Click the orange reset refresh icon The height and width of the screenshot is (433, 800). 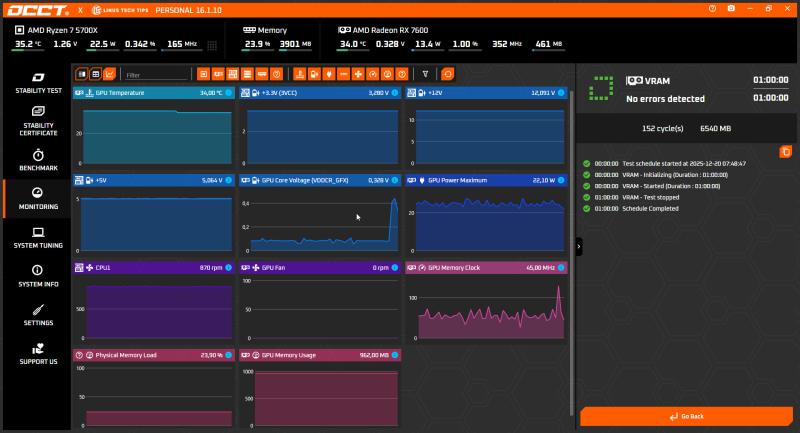pos(447,74)
